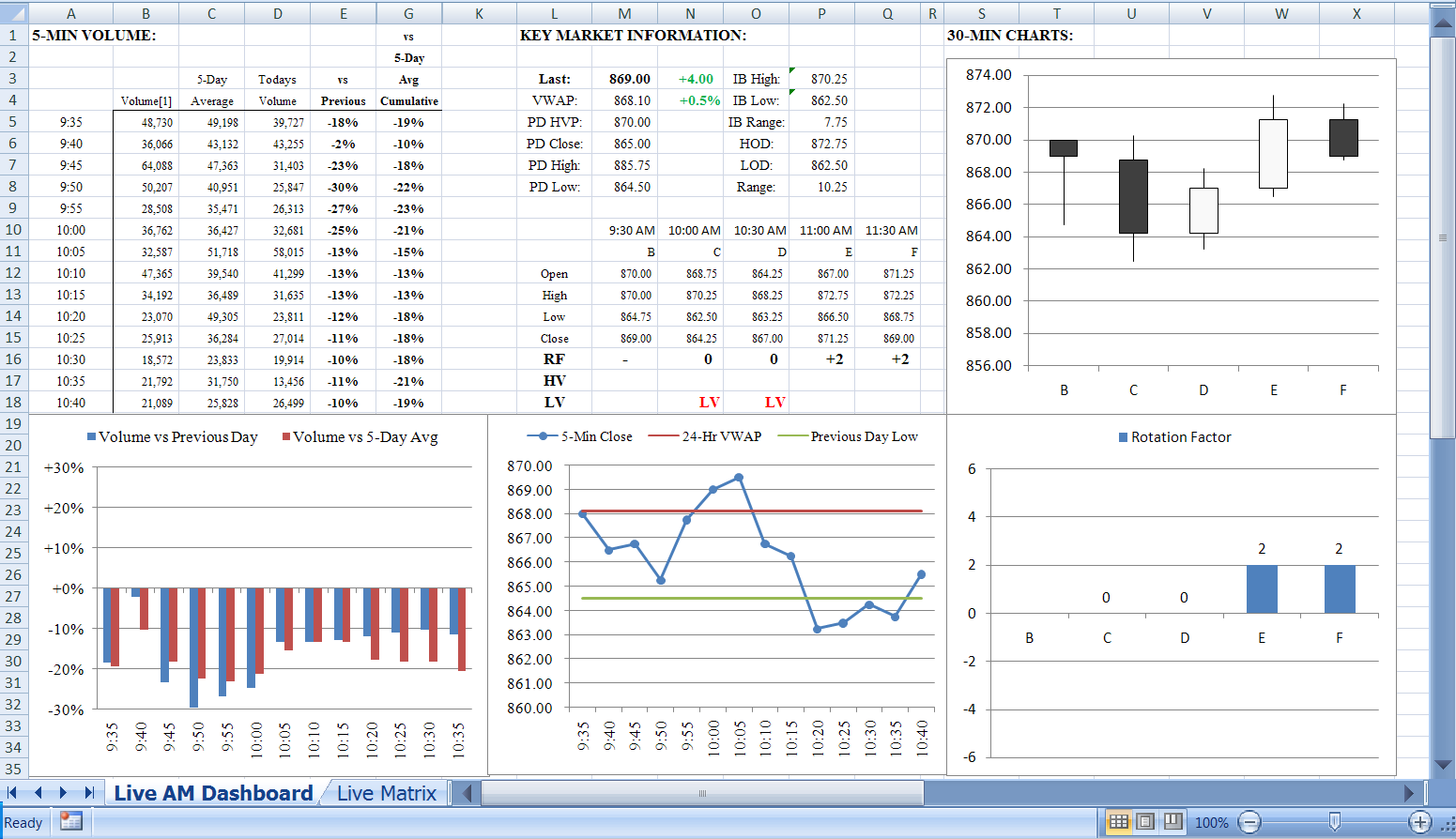Select the Last value 869.00 cell
1456x839 pixels.
pyautogui.click(x=624, y=79)
